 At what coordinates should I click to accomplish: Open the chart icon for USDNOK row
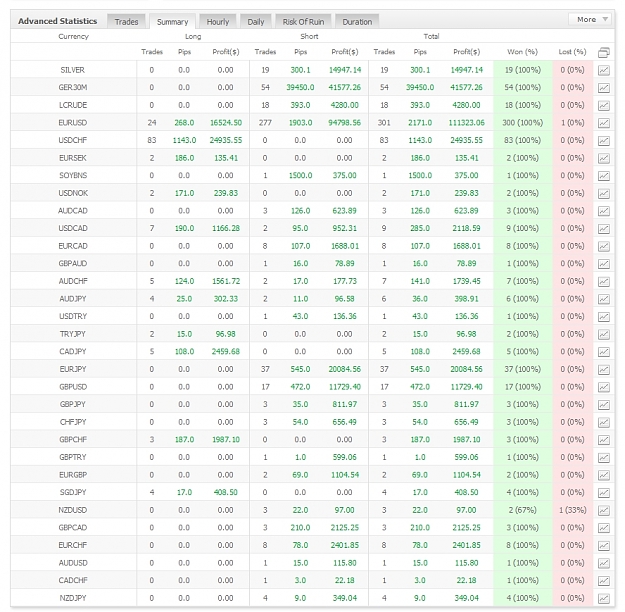coord(603,194)
